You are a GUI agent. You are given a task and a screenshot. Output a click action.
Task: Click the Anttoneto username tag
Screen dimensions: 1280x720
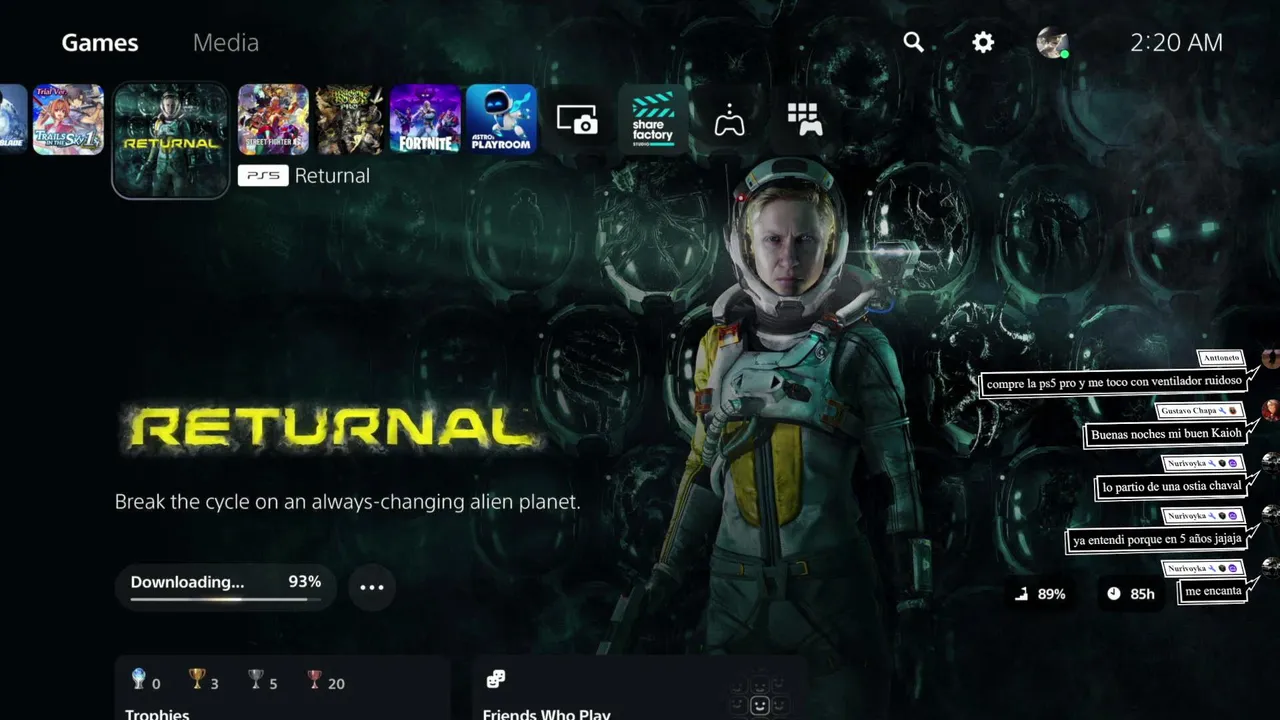[x=1221, y=358]
